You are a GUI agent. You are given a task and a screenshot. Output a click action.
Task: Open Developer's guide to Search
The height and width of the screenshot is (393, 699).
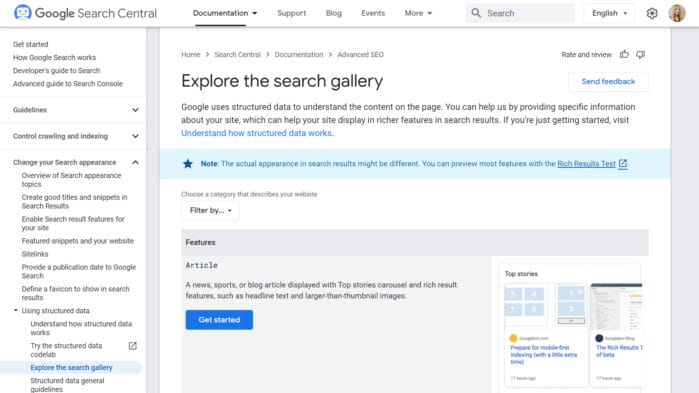coord(57,70)
